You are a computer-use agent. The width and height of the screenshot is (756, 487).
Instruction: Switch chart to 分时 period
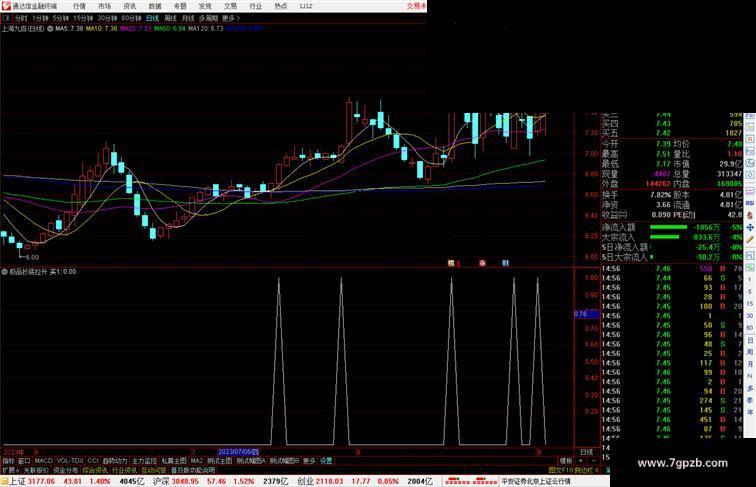click(x=21, y=18)
